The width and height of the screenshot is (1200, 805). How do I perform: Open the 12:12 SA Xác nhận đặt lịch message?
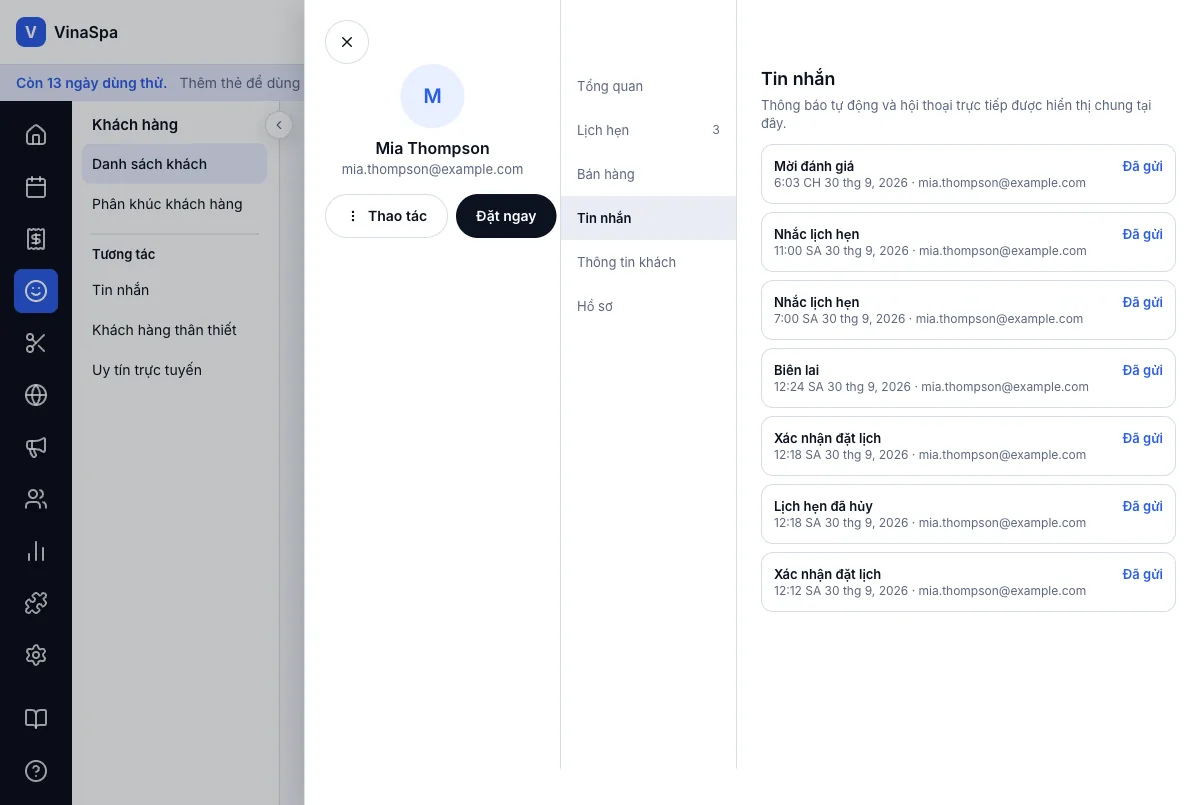pyautogui.click(x=968, y=582)
